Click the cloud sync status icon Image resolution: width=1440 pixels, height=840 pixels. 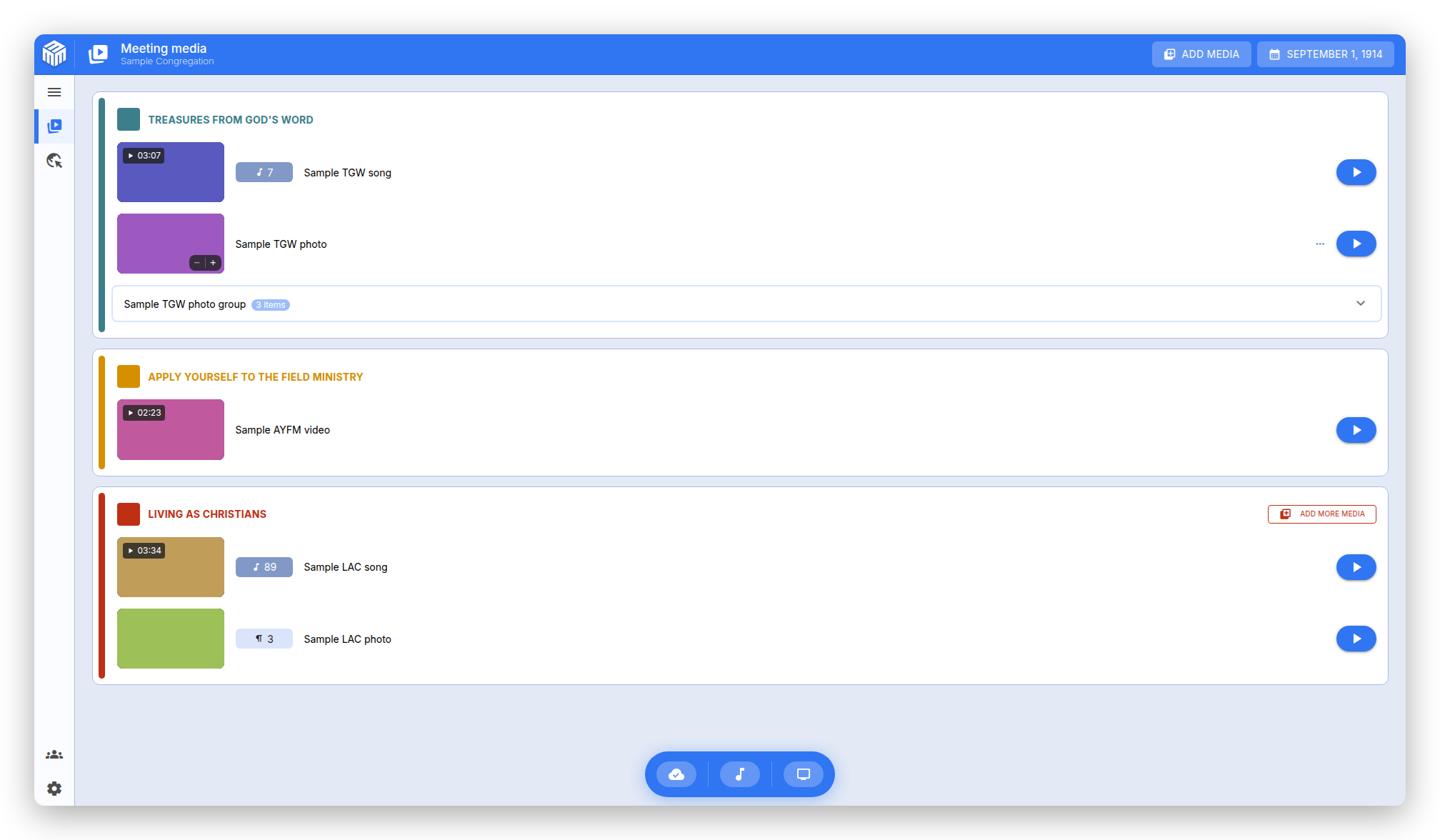pos(676,774)
